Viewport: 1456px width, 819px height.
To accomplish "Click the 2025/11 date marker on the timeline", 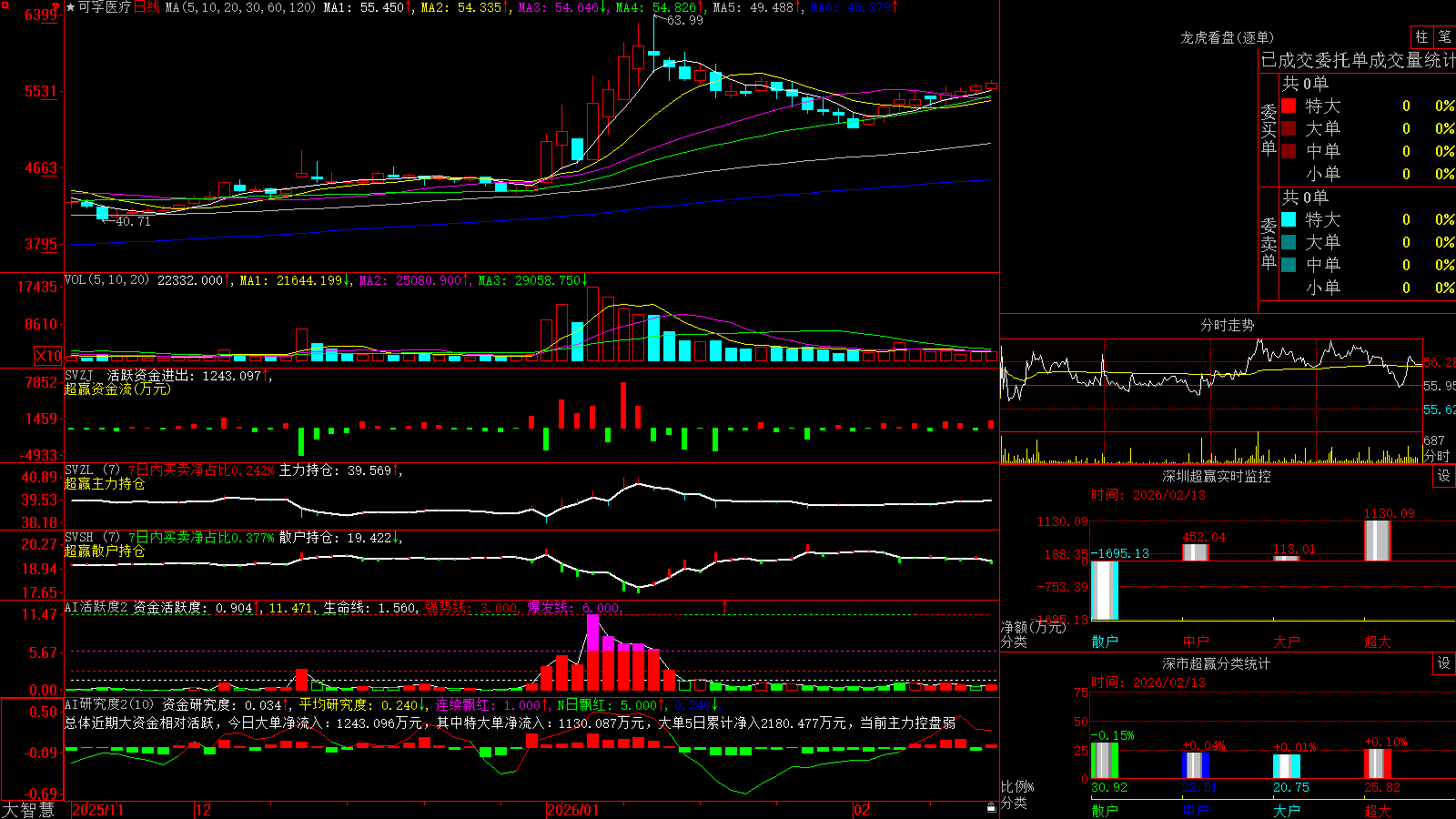I will tap(97, 810).
